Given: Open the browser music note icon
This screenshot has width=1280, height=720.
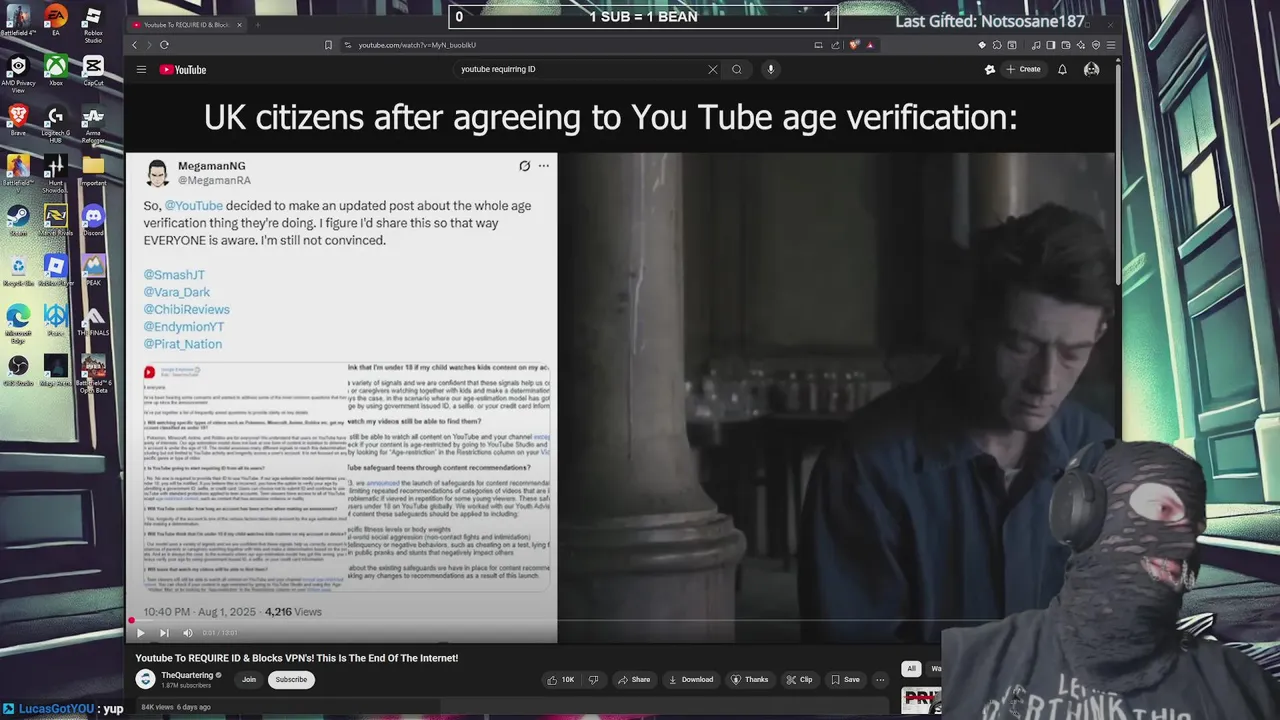Looking at the screenshot, I should 1036,45.
